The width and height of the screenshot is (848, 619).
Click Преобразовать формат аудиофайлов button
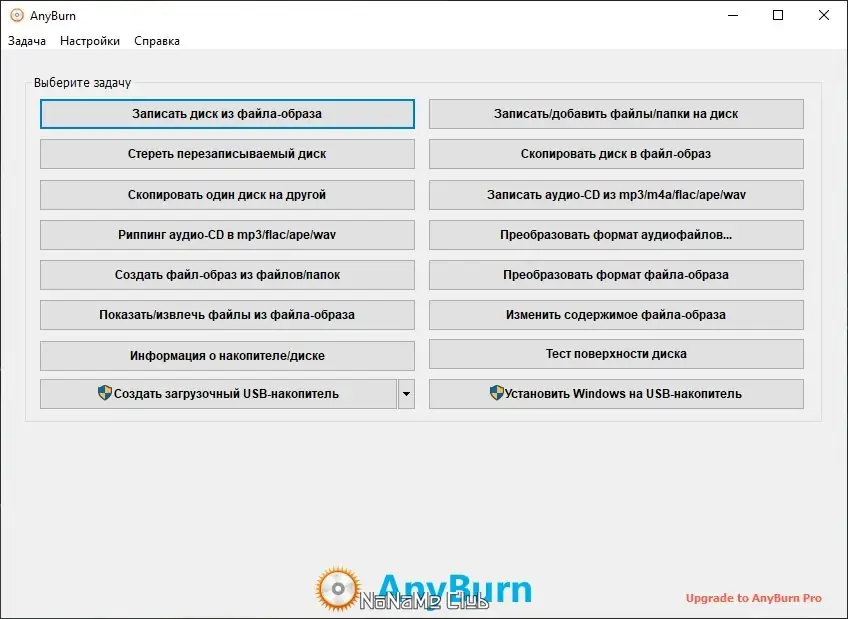tap(616, 235)
